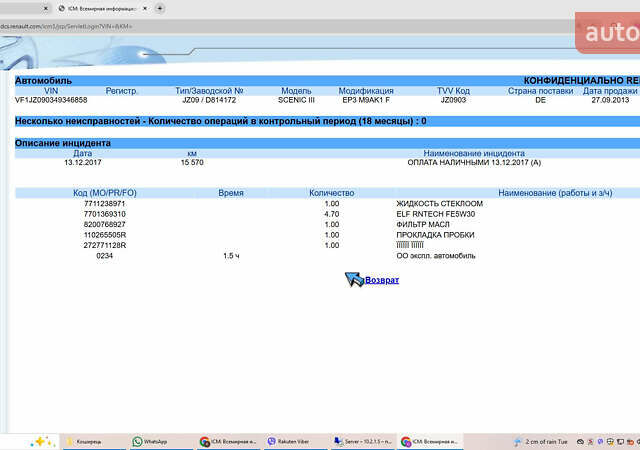Click the sparkle icon at taskbar left
The image size is (640, 450).
click(x=42, y=441)
